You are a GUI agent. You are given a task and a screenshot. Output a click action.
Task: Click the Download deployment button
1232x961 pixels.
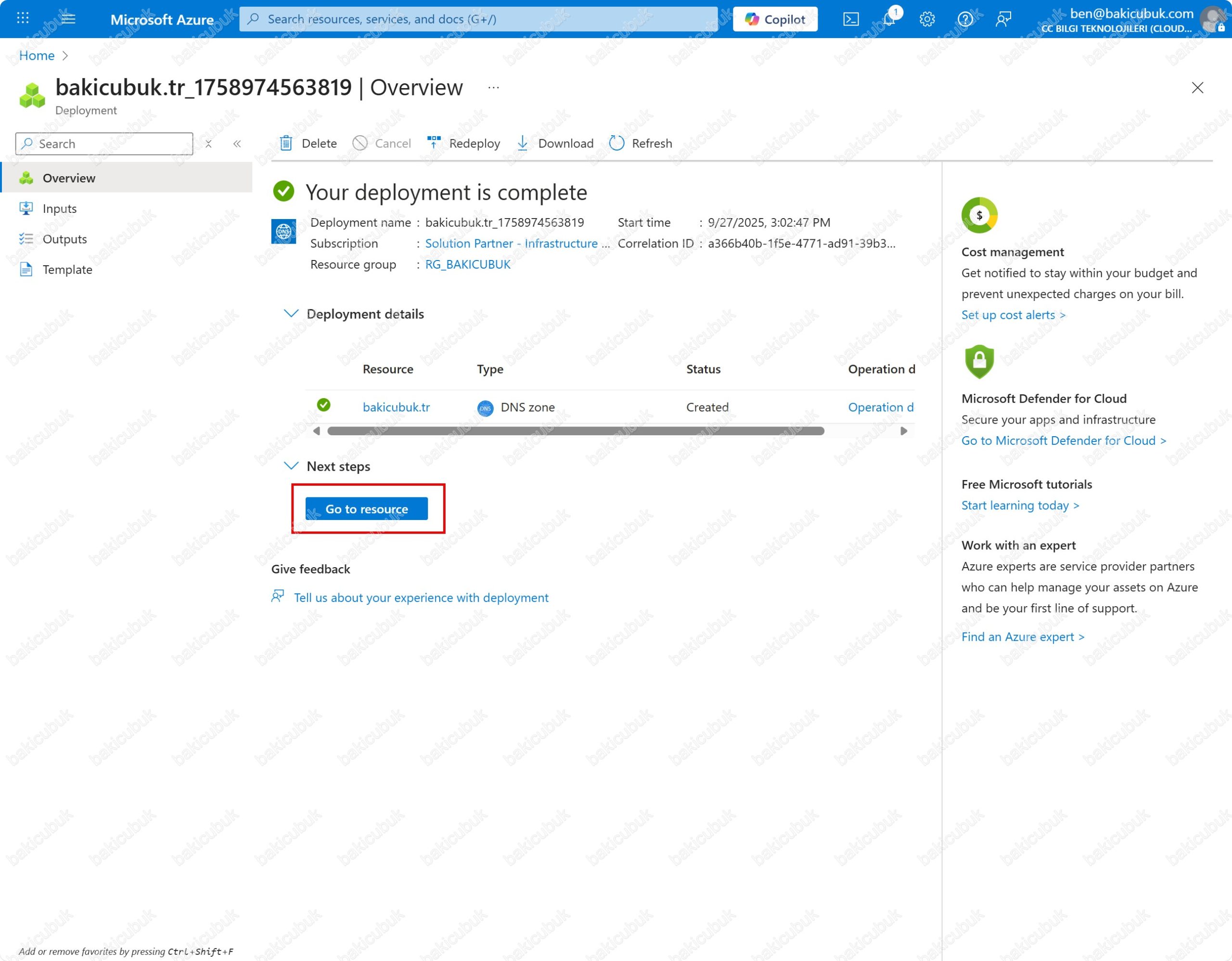point(555,143)
